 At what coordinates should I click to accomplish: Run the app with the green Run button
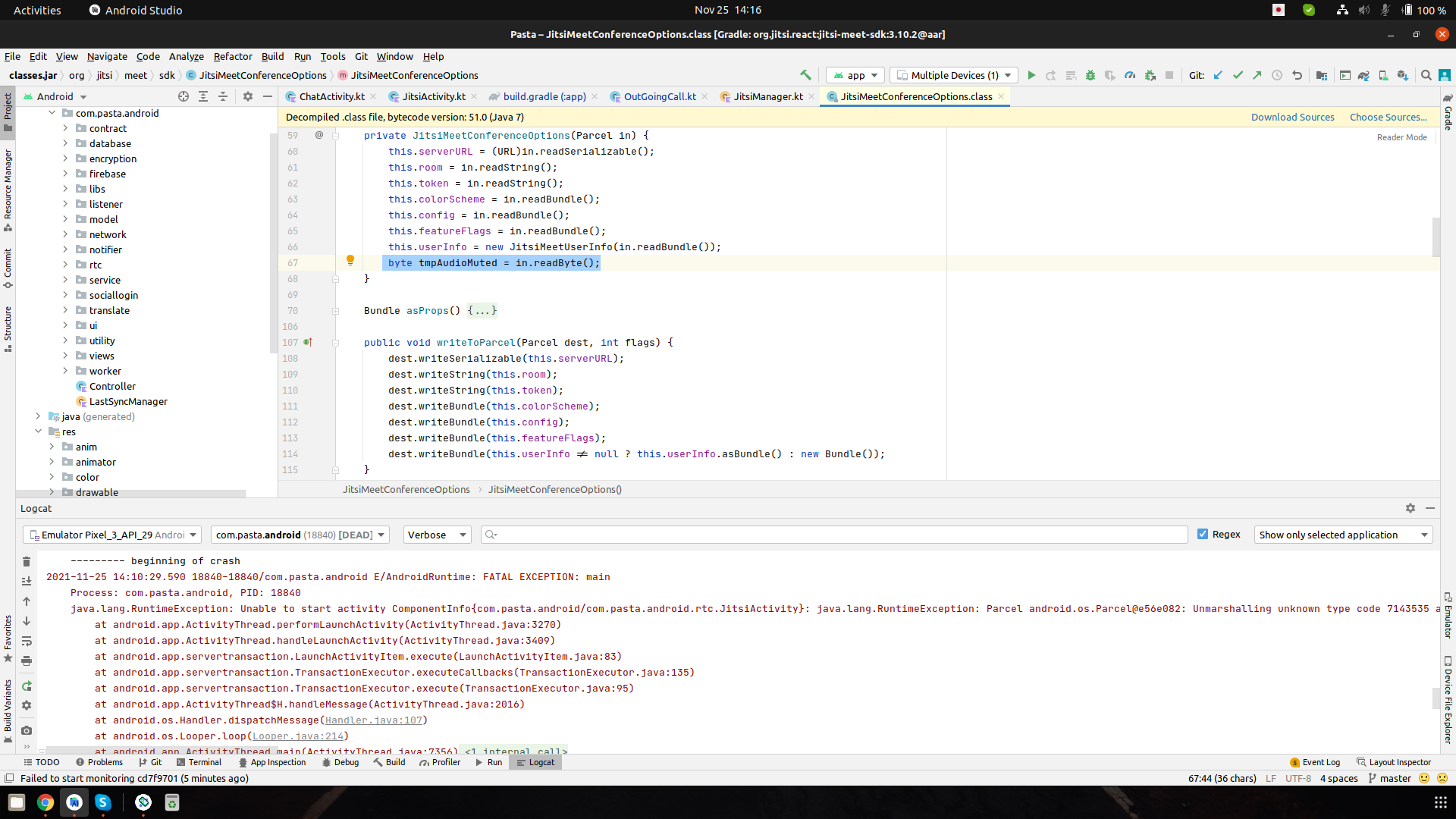pyautogui.click(x=1031, y=75)
